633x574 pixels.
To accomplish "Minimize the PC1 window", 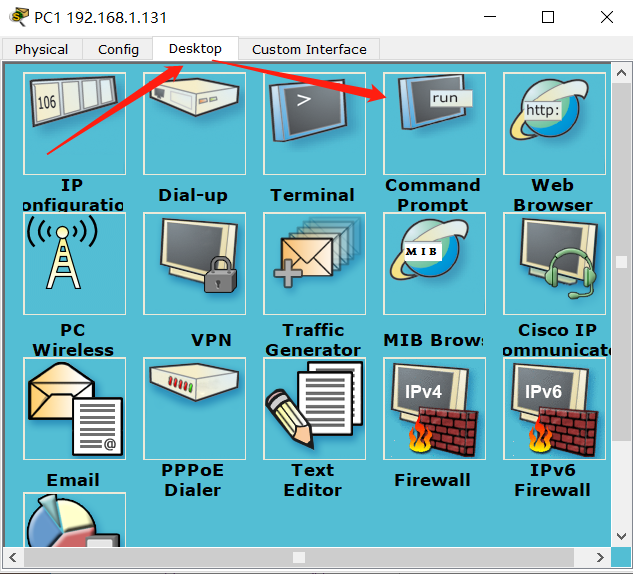I will (x=490, y=17).
